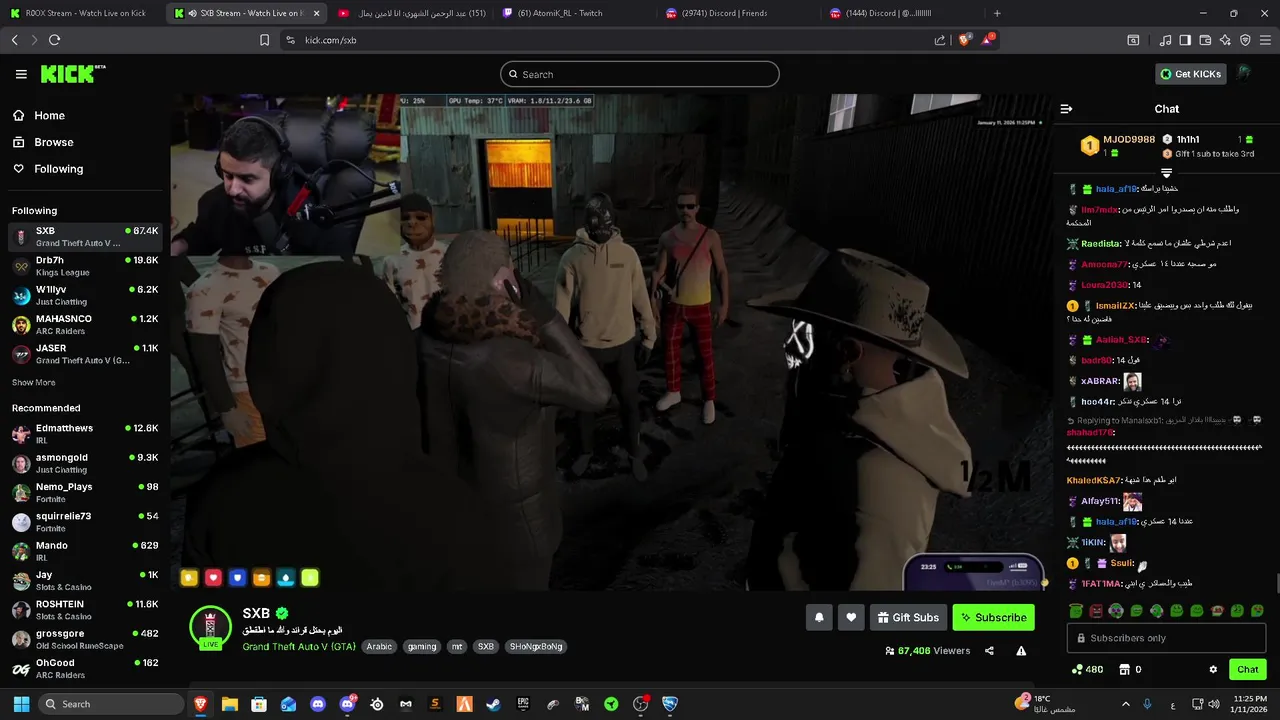This screenshot has width=1280, height=720.
Task: Show hidden system tray icons
Action: click(x=1125, y=704)
